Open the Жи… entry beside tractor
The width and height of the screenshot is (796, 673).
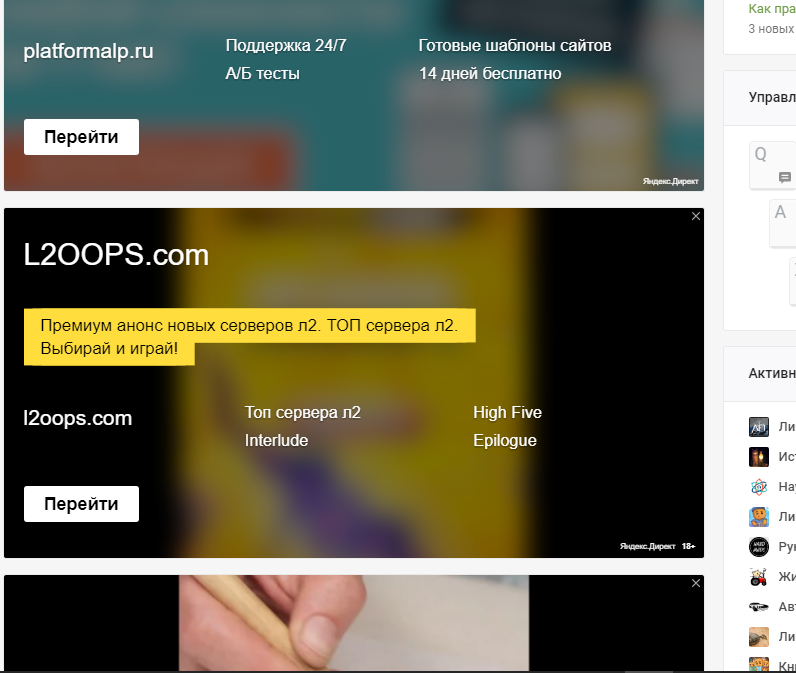(787, 577)
